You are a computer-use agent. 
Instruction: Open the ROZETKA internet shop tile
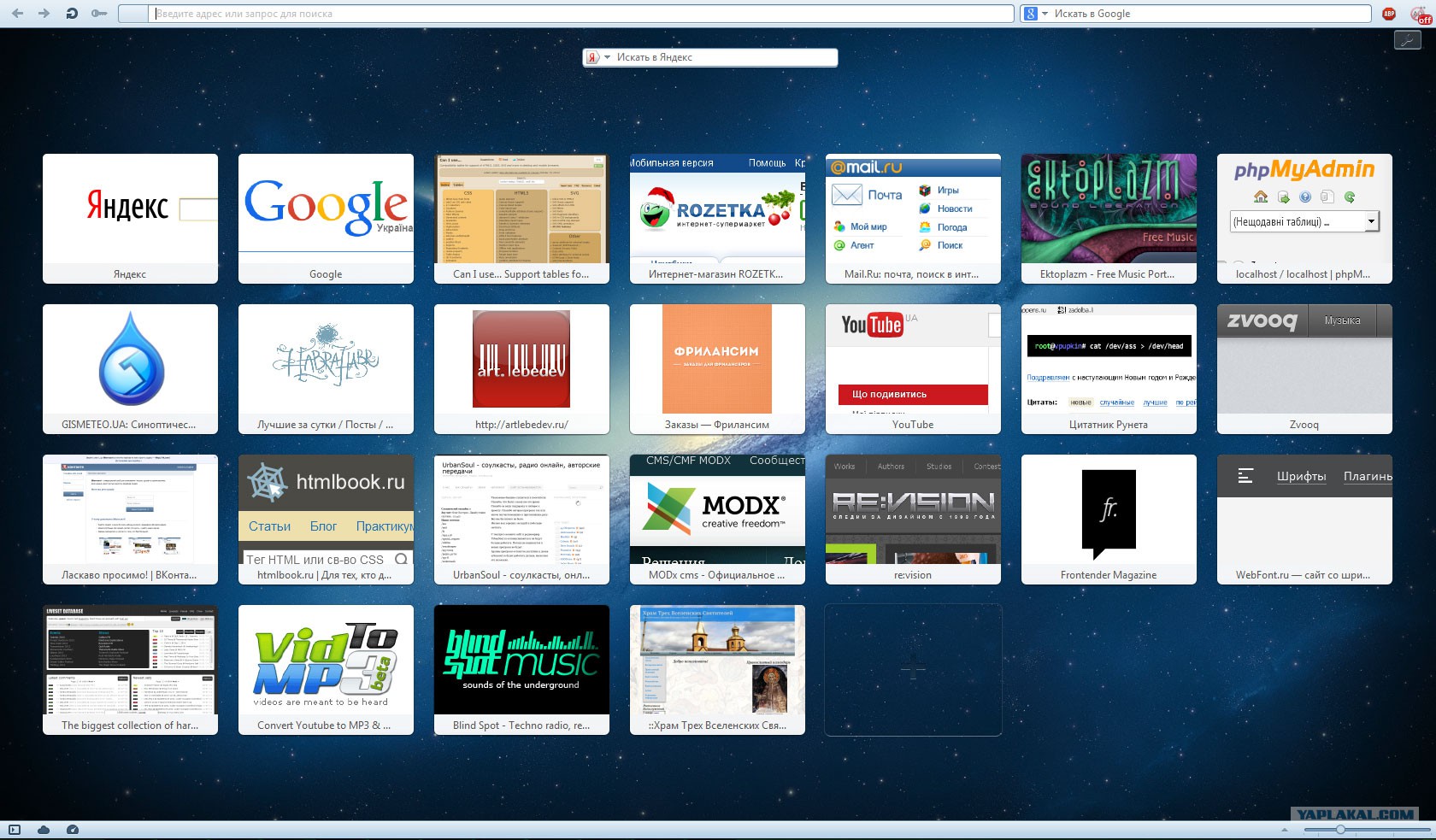[717, 219]
